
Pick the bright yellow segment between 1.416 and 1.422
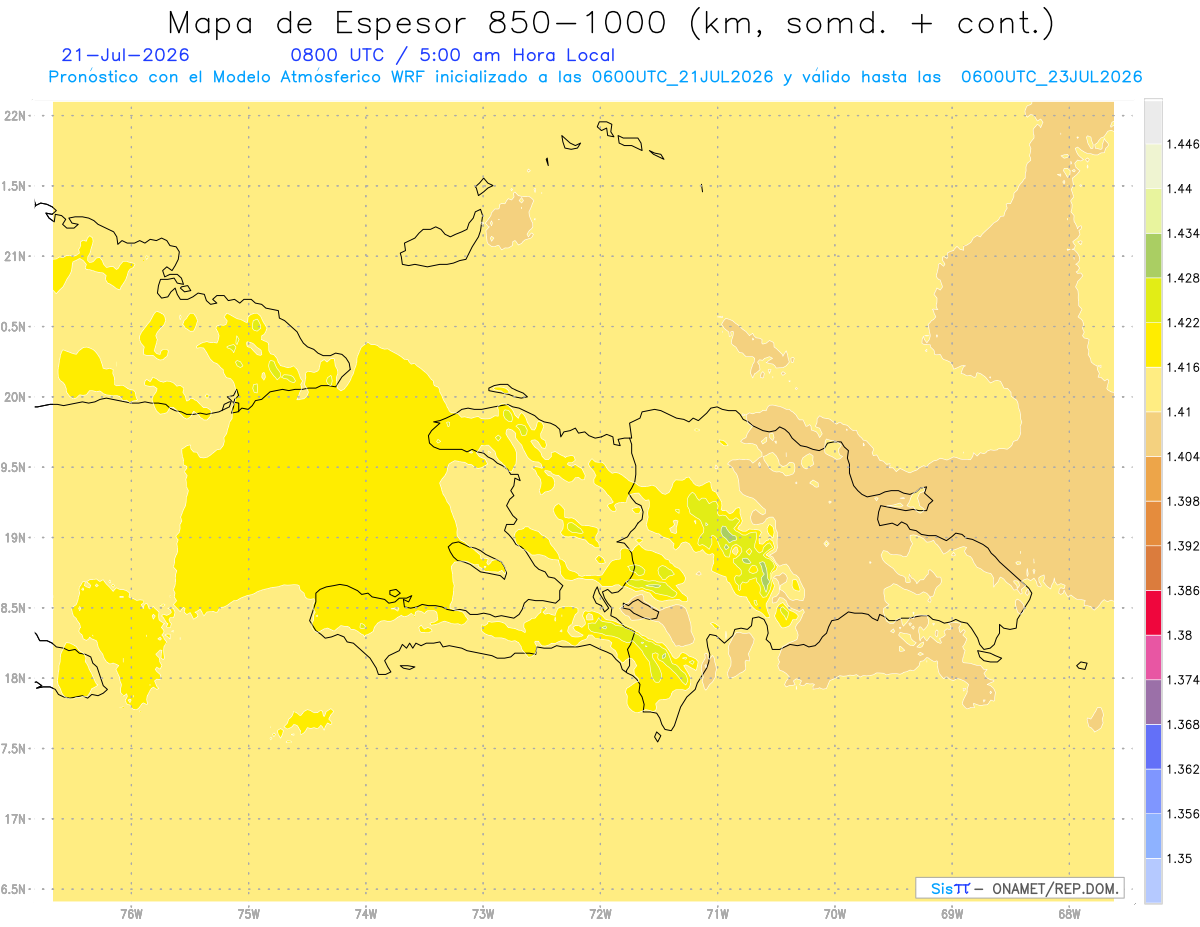pos(1153,345)
